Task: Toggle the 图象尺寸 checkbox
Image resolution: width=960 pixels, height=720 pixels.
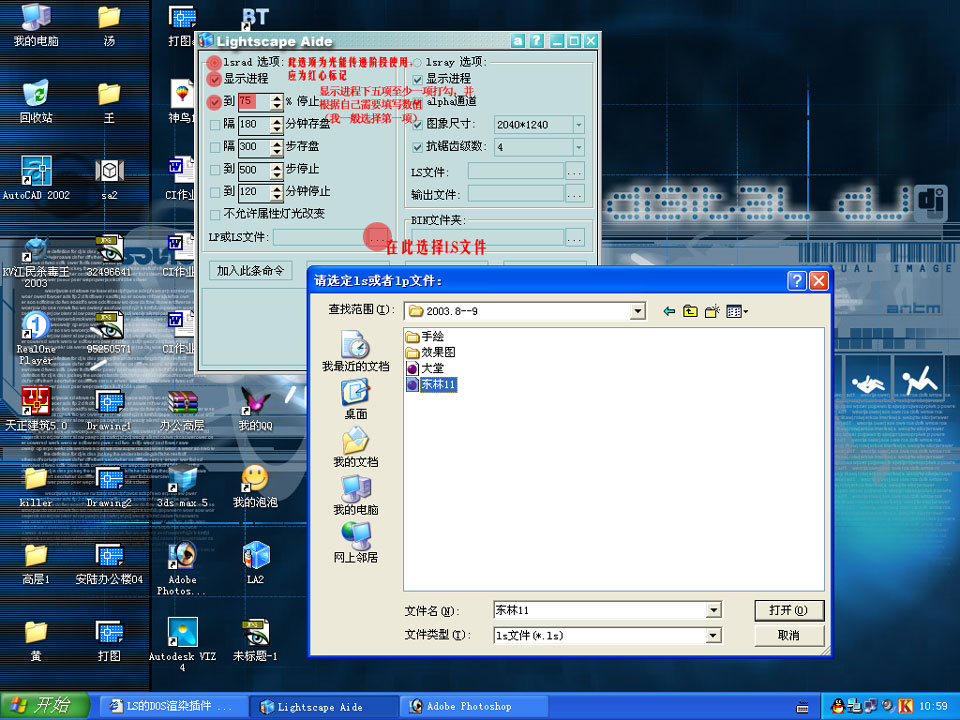Action: point(418,125)
